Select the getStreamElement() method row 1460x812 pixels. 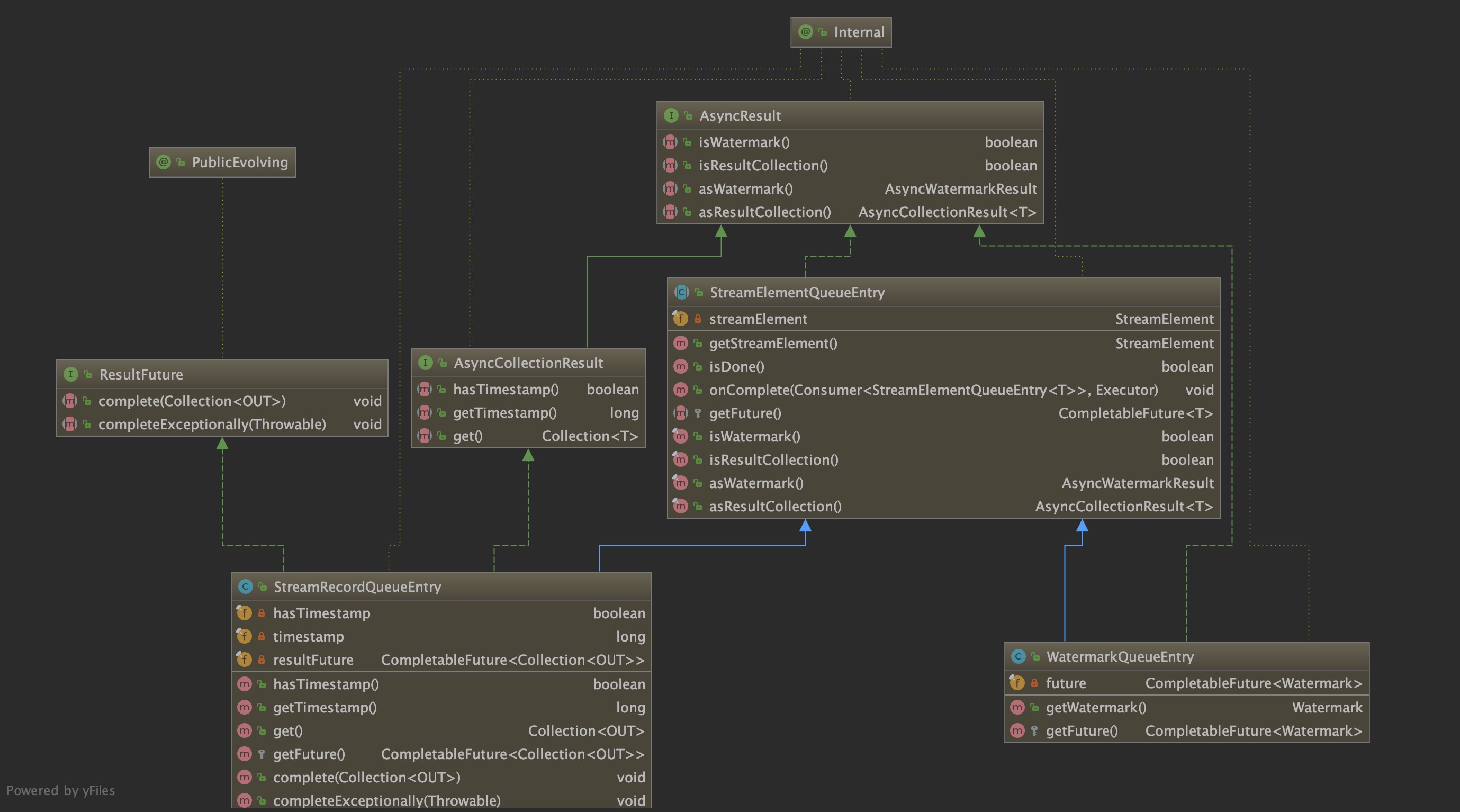pos(772,344)
